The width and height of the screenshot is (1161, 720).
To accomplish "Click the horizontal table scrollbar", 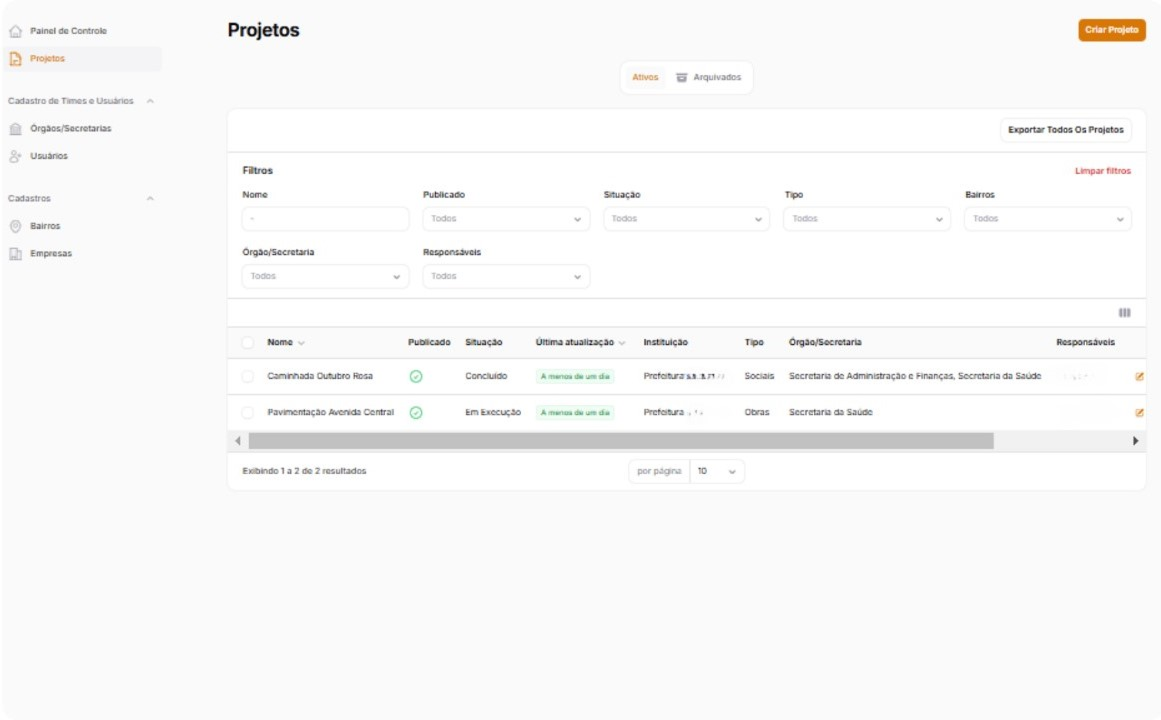I will point(620,441).
